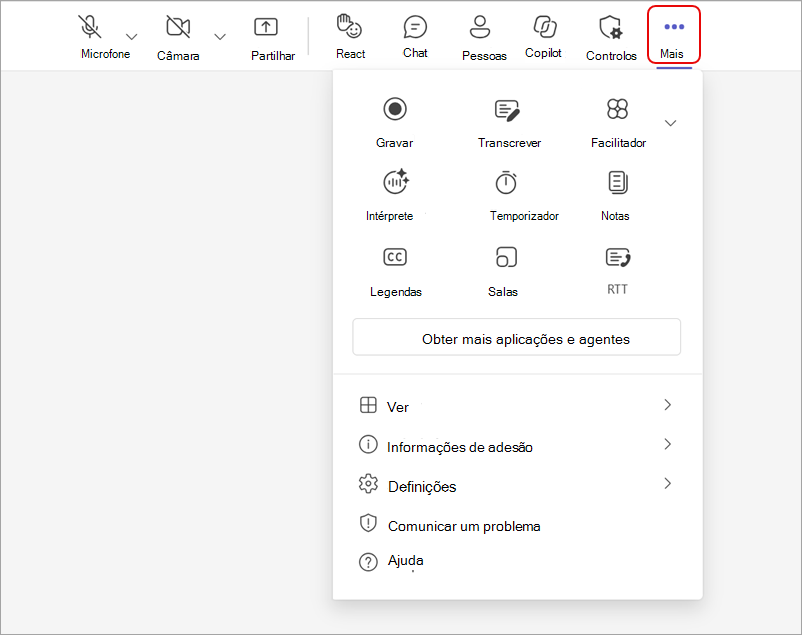Launch Copilot from the toolbar
The image size is (802, 635).
543,37
